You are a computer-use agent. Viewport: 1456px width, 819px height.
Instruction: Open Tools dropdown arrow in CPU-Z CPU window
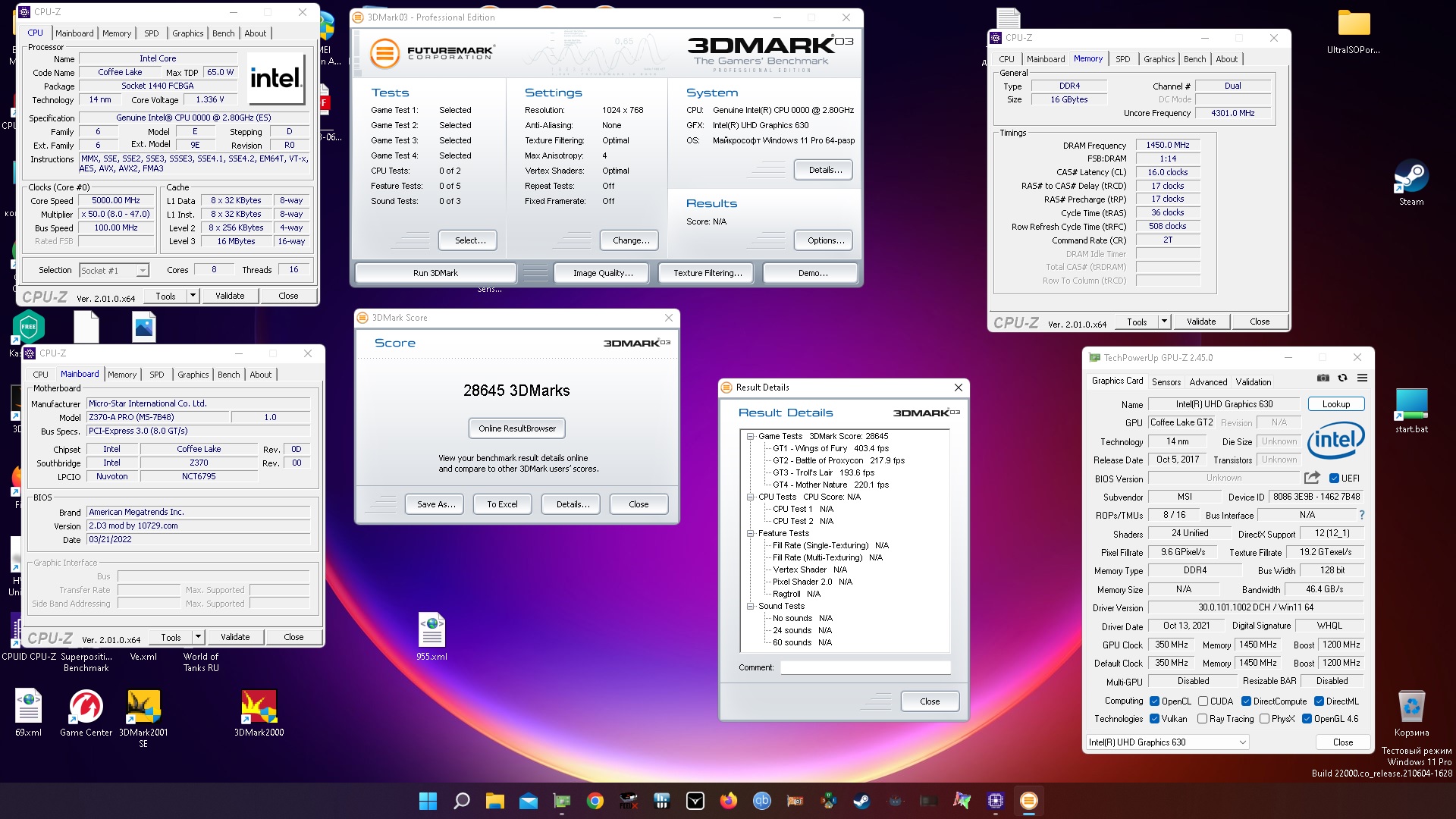[193, 296]
